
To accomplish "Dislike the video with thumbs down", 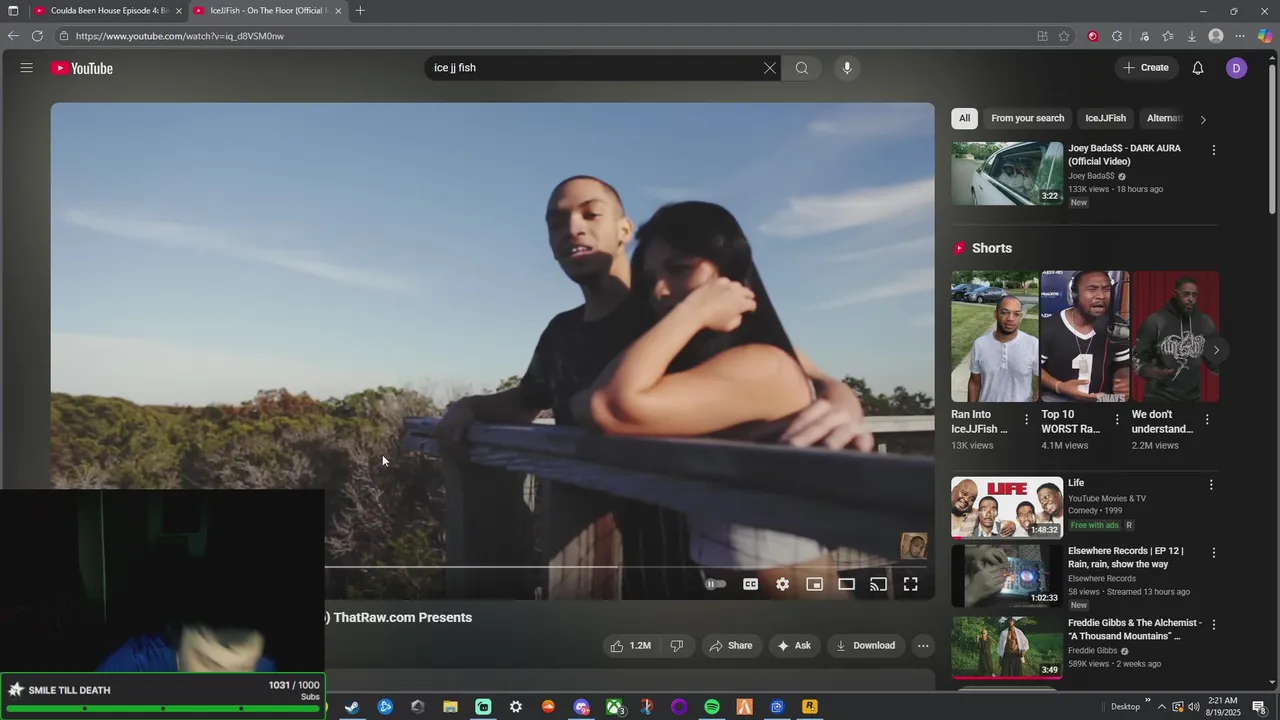I will point(677,645).
